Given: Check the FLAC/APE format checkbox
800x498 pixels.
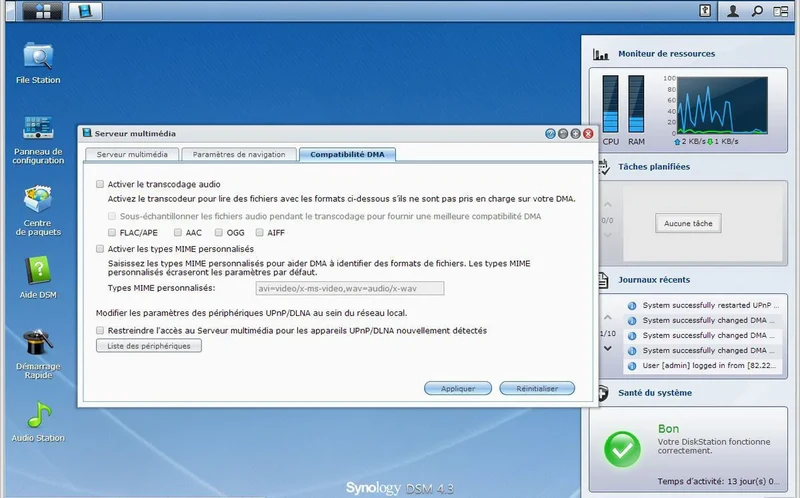Looking at the screenshot, I should (112, 233).
